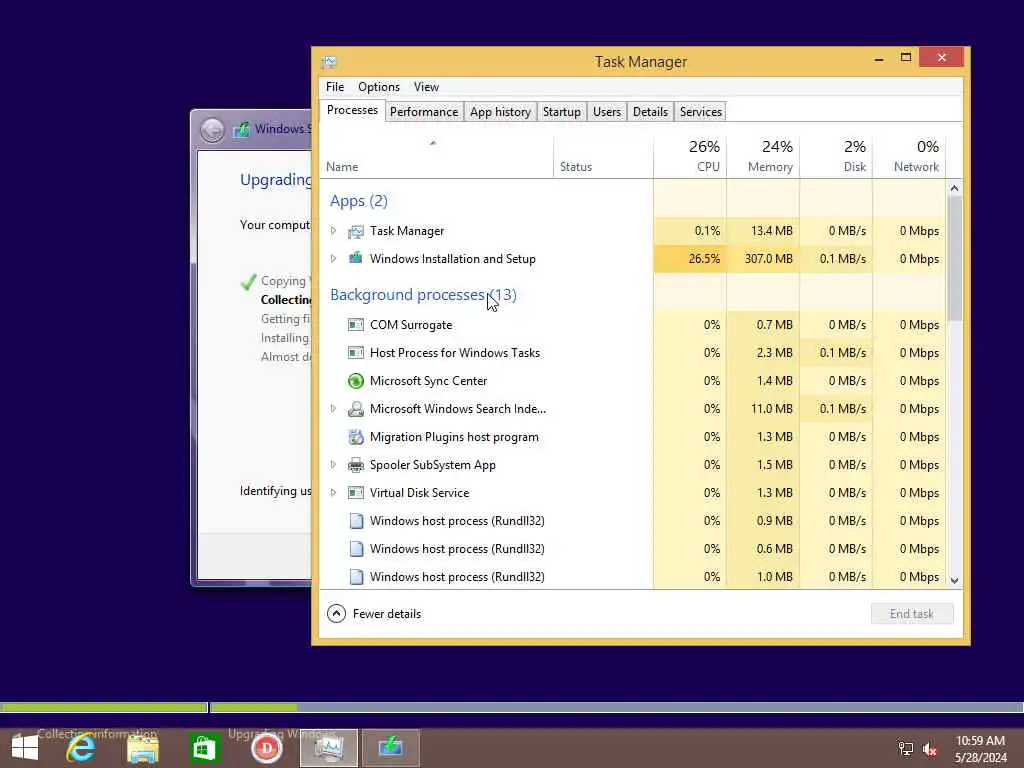Viewport: 1024px width, 768px height.
Task: Open the View menu
Action: (x=426, y=87)
